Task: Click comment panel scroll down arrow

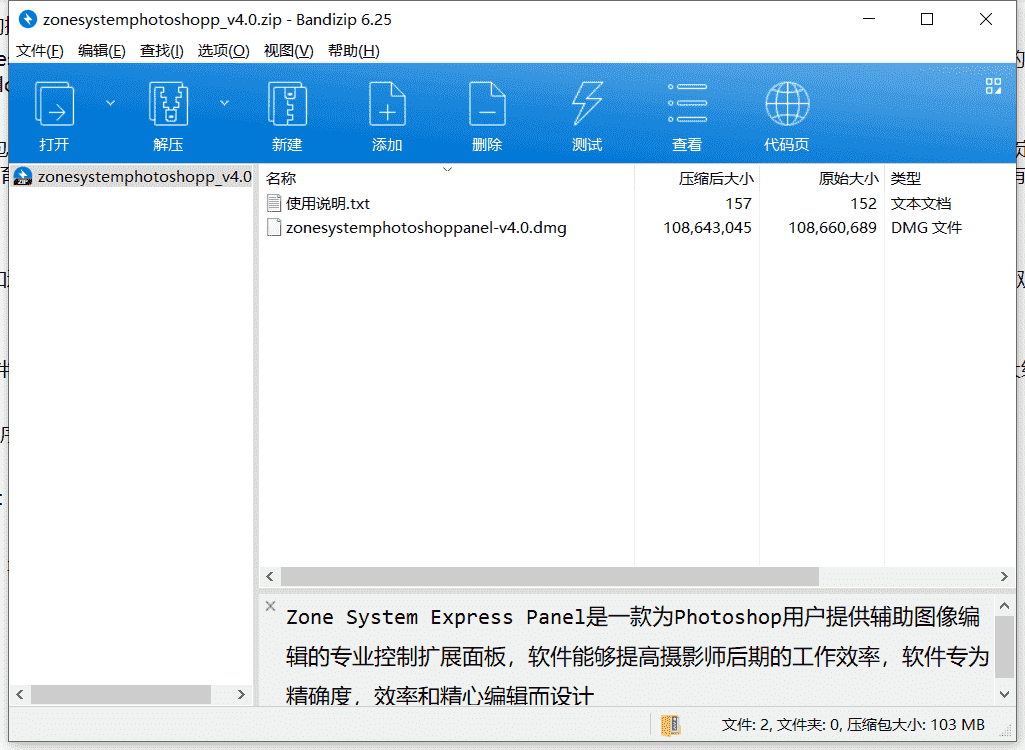Action: (1005, 694)
